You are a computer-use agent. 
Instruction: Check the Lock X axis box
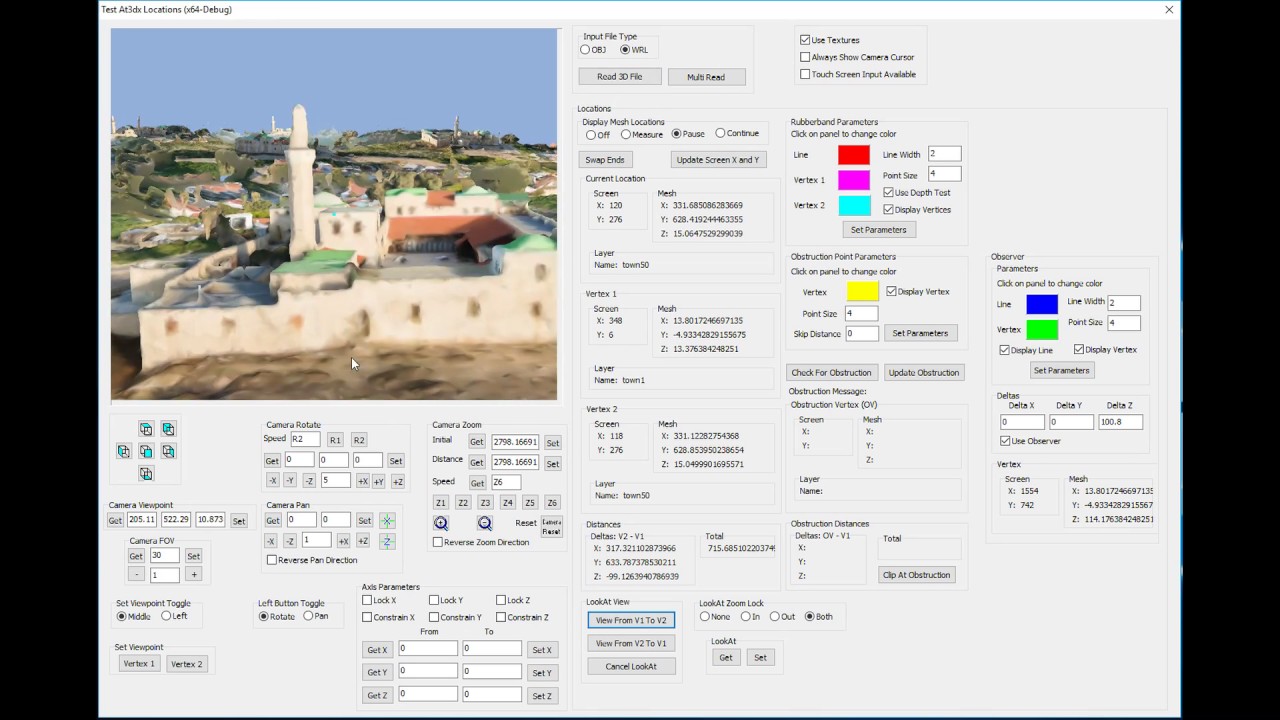coord(367,600)
